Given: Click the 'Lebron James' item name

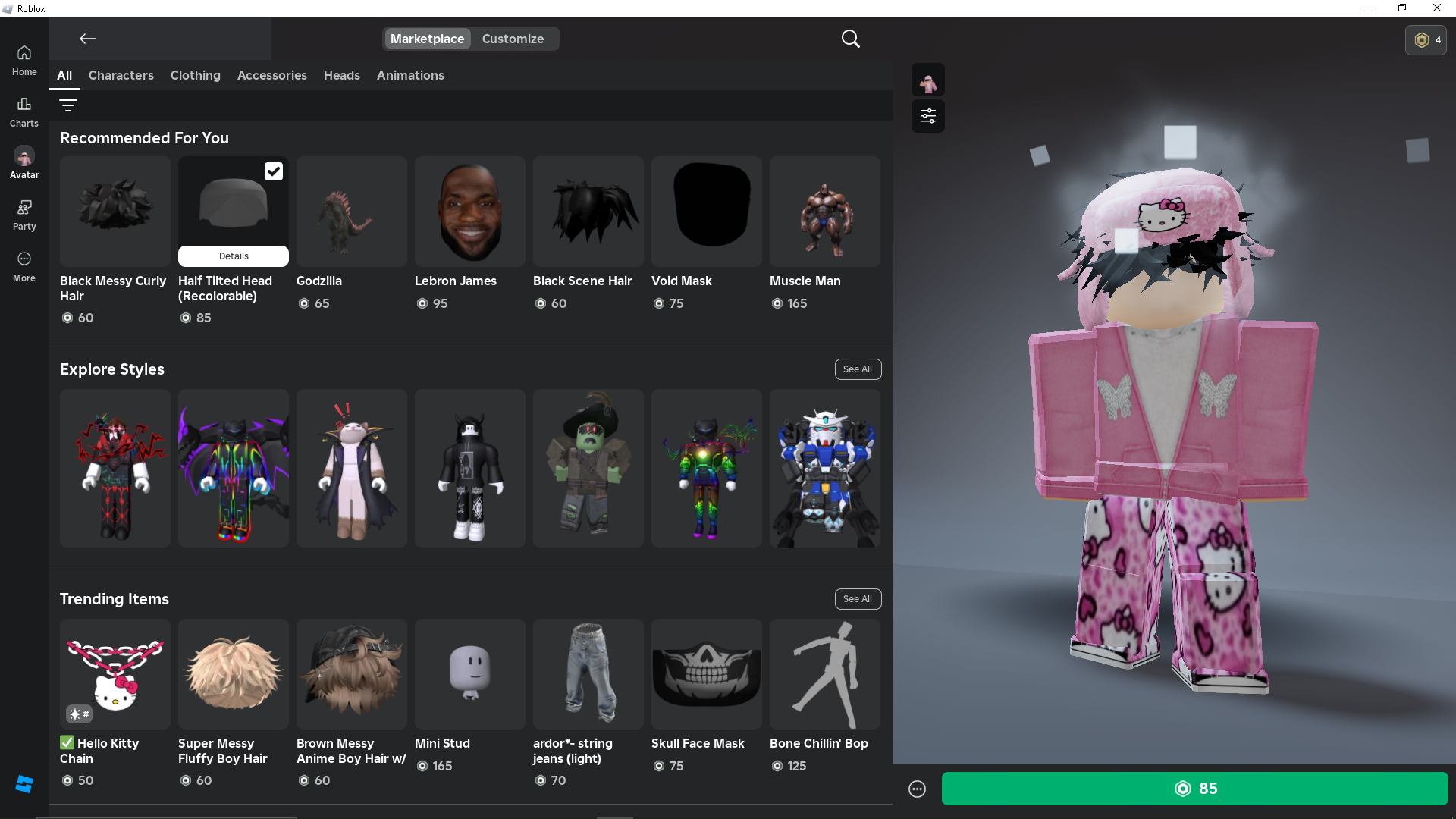Looking at the screenshot, I should [x=456, y=281].
